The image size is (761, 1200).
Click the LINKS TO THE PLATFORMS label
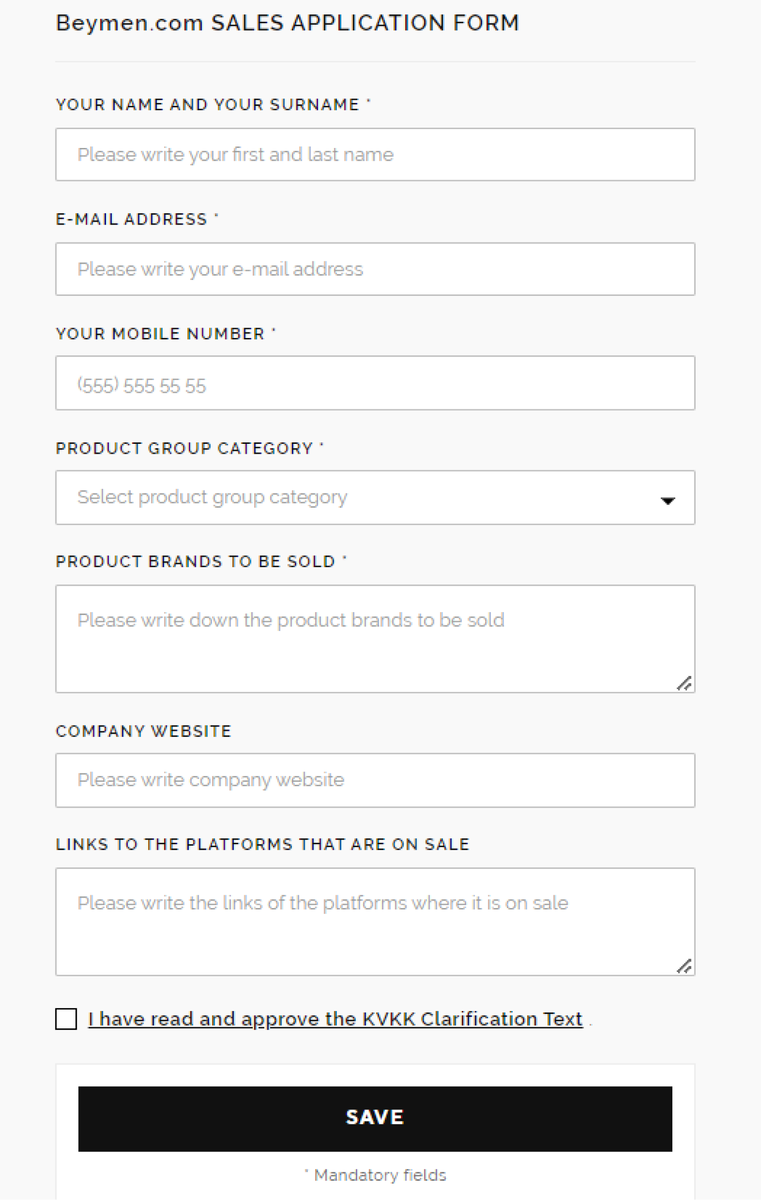(262, 844)
